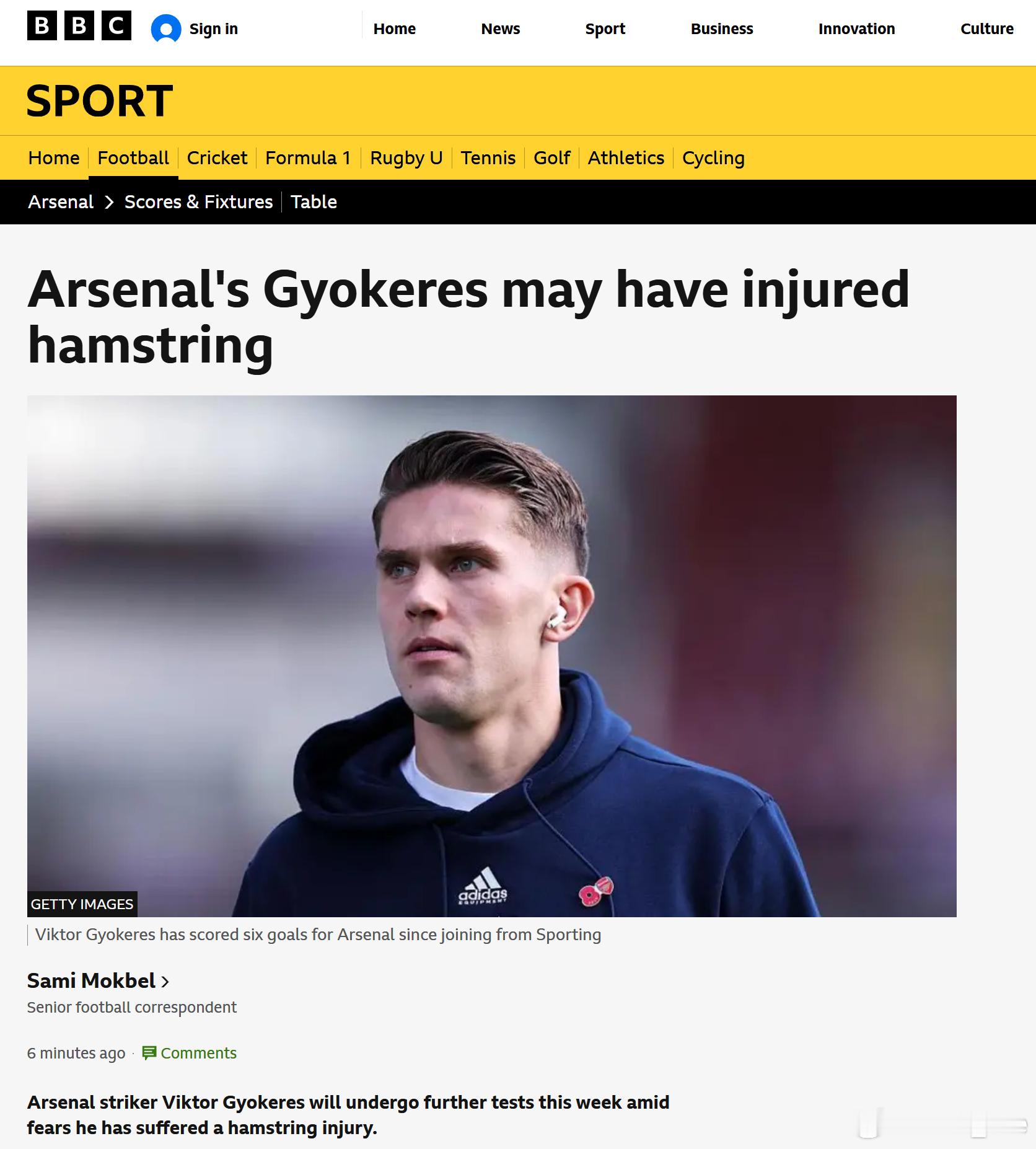Open Sami Mokbel author chevron
The height and width of the screenshot is (1149, 1036).
(x=165, y=981)
